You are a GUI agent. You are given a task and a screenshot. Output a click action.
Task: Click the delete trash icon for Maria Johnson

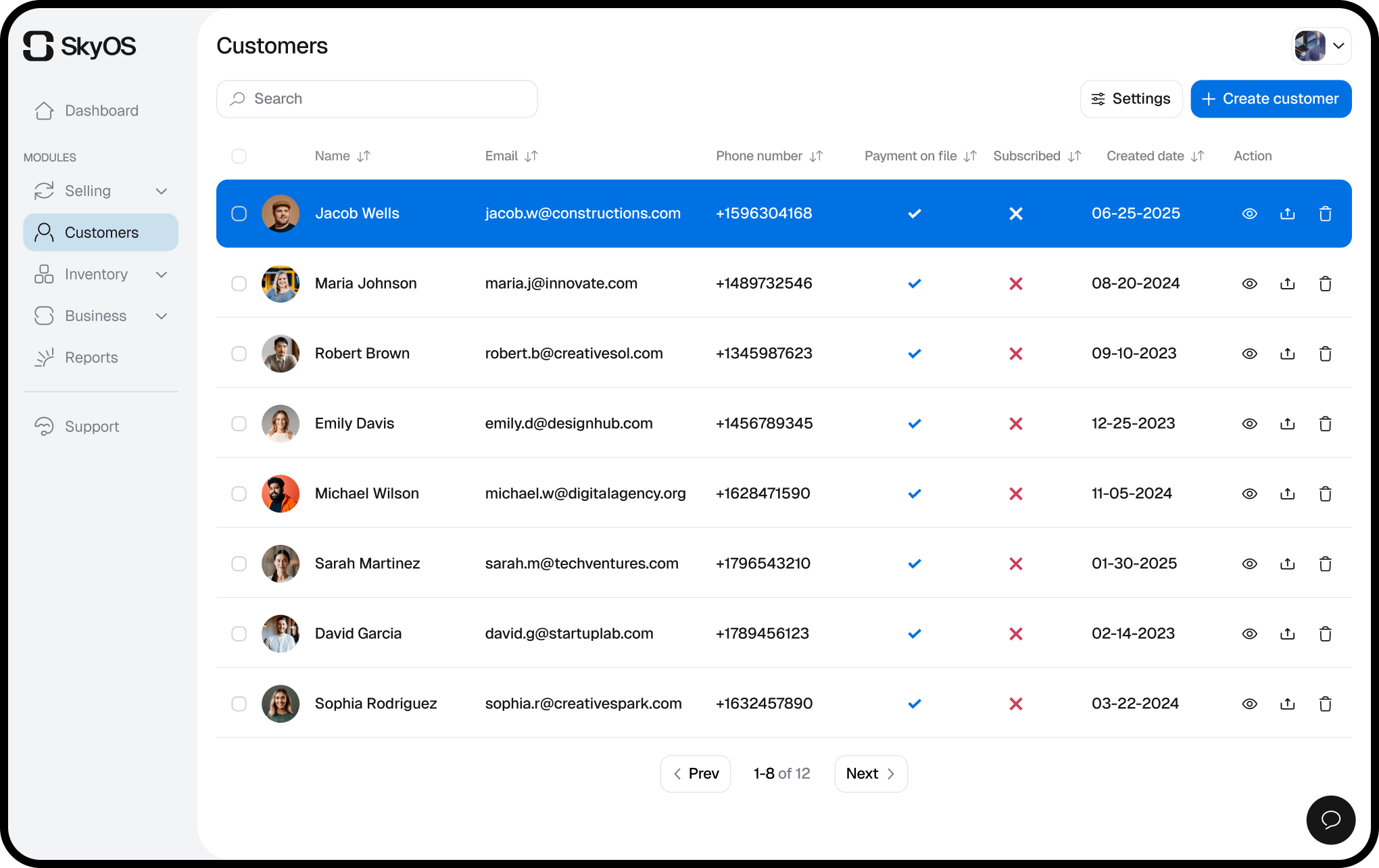[x=1325, y=284]
